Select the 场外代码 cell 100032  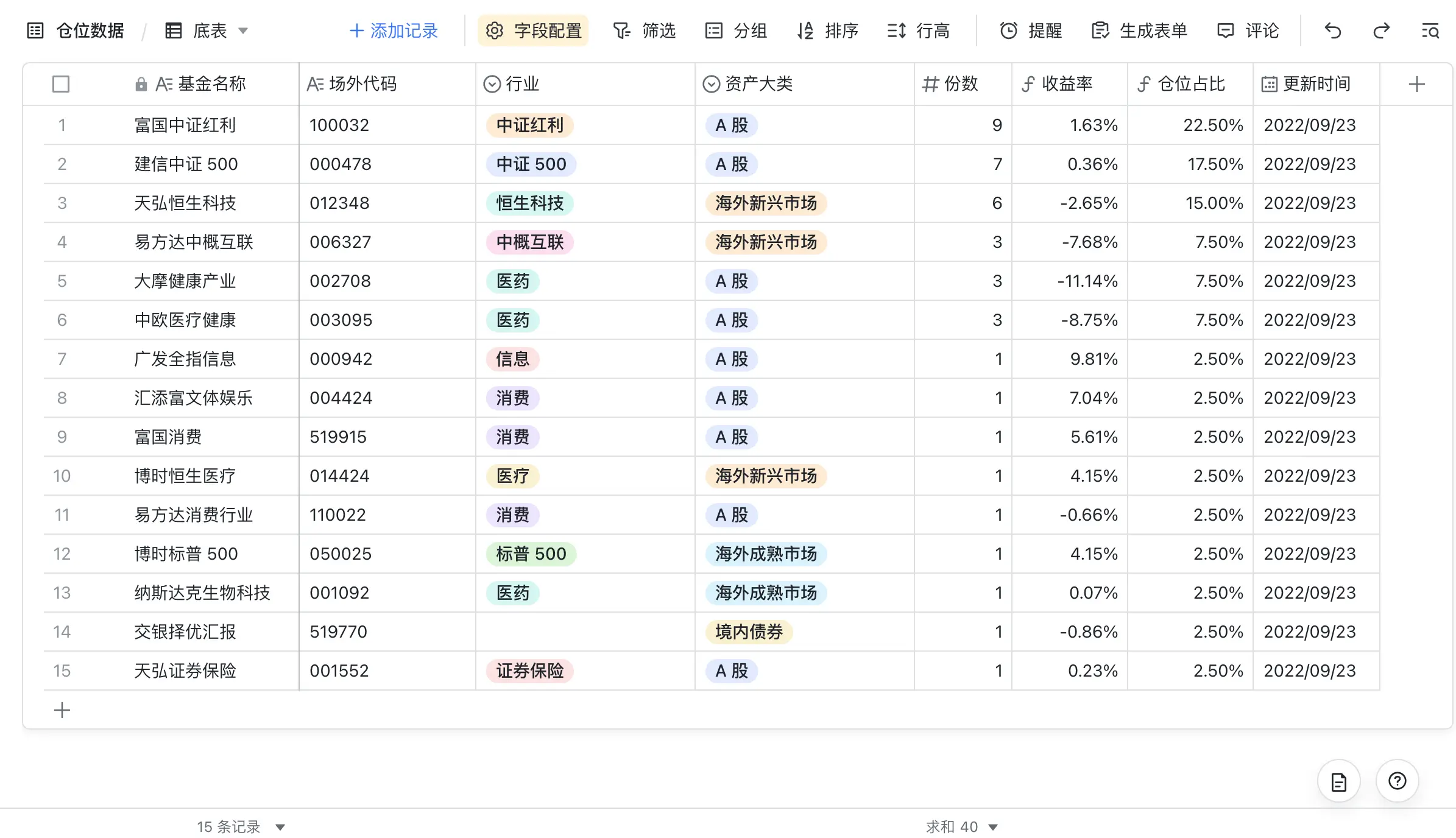pos(339,125)
